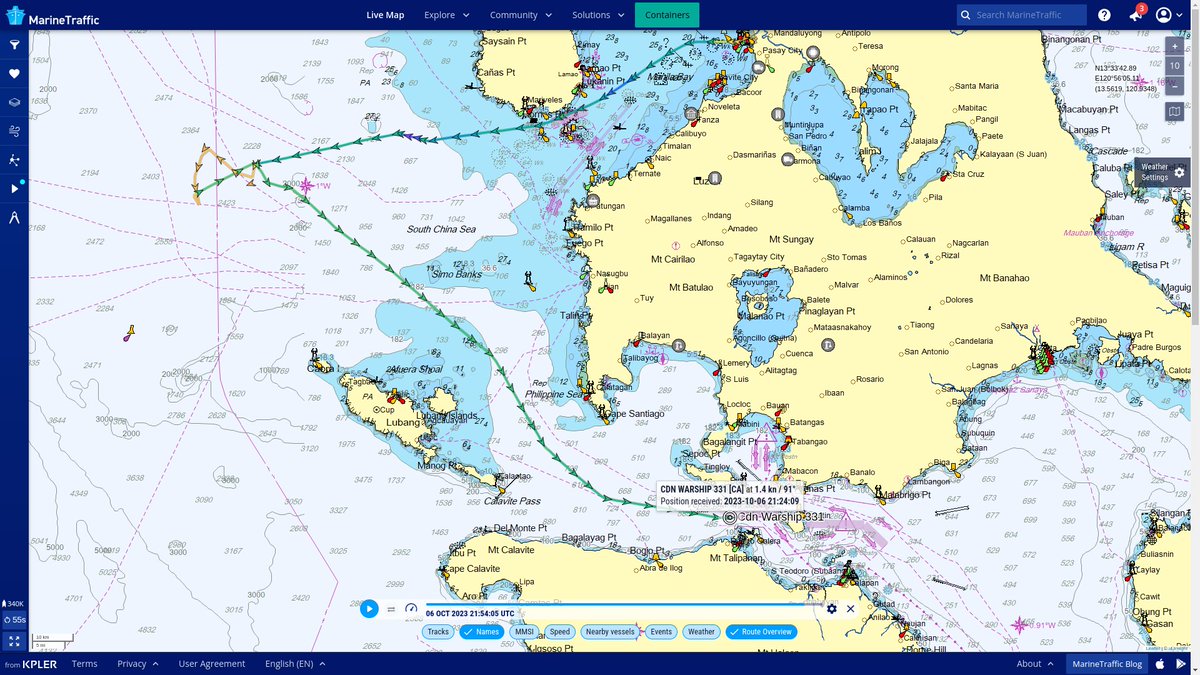Toggle fullscreen map mode
The width and height of the screenshot is (1200, 675).
(14, 641)
